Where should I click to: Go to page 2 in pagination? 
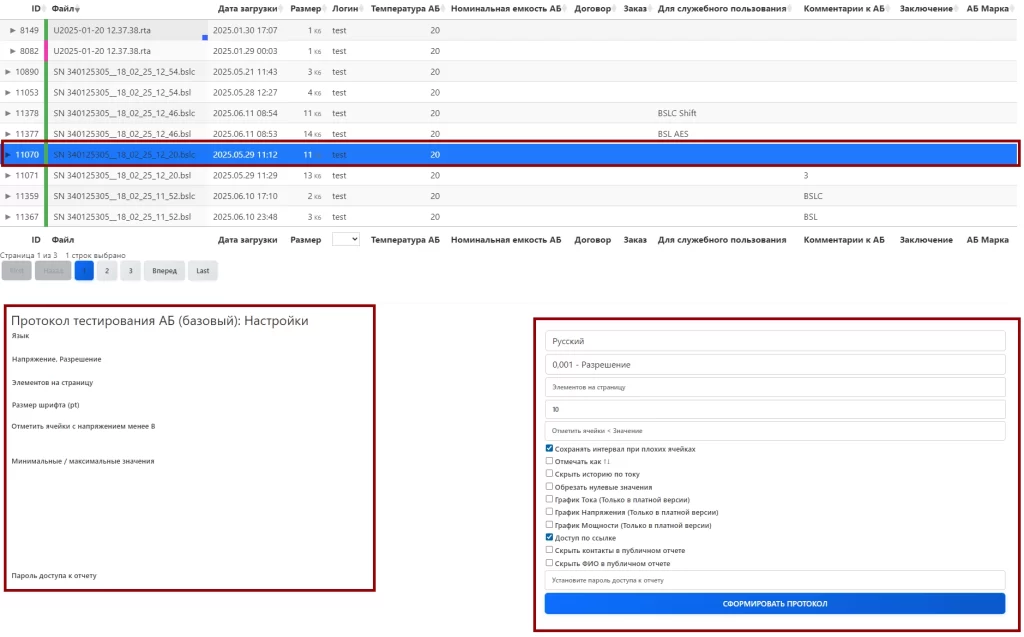(107, 270)
